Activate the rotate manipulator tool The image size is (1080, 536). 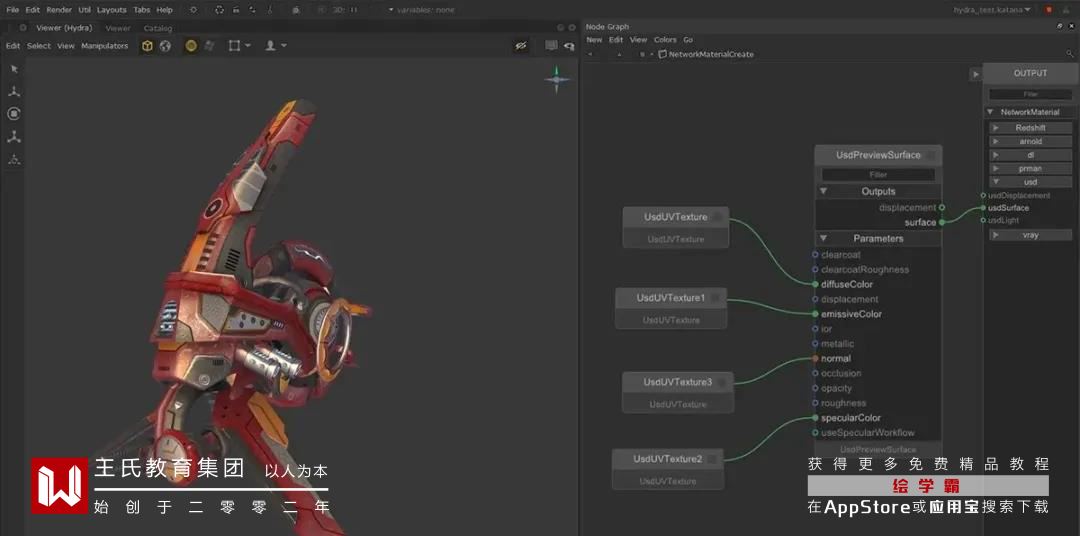14,114
